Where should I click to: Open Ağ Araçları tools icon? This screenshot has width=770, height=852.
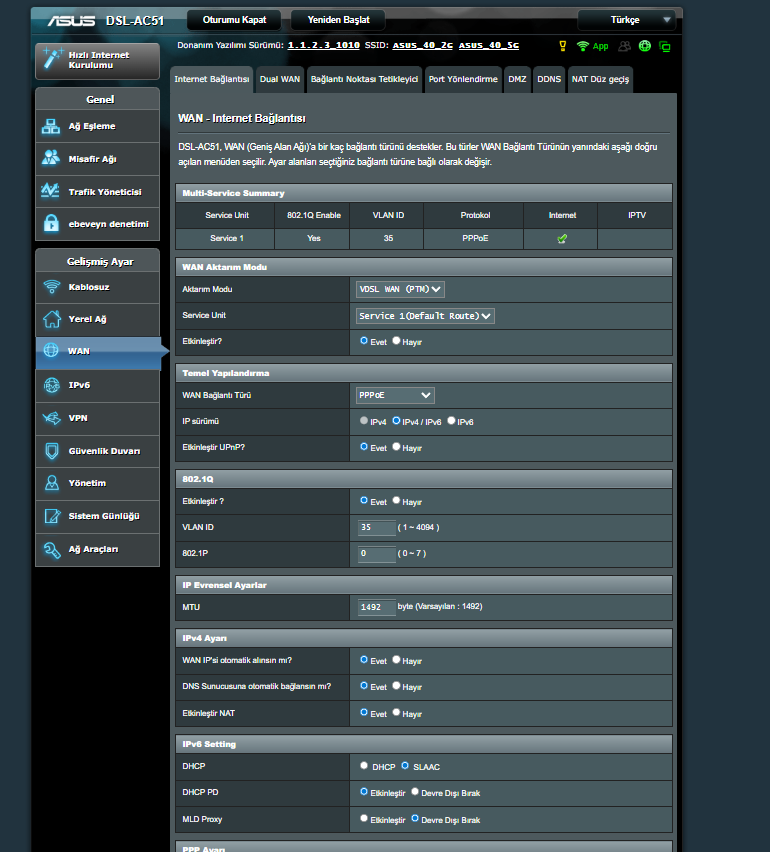(x=52, y=549)
